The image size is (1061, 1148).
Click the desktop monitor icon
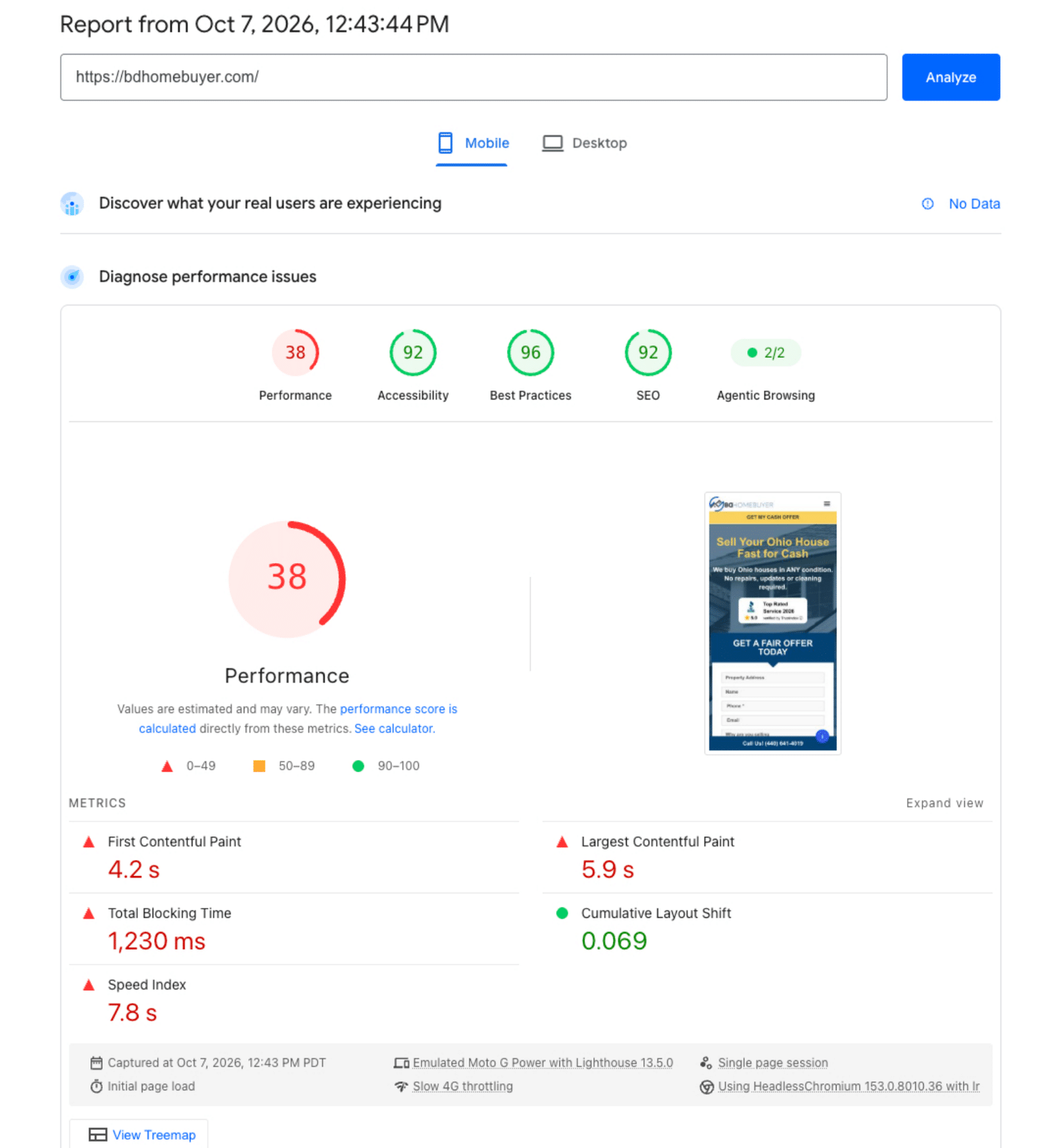pos(552,143)
